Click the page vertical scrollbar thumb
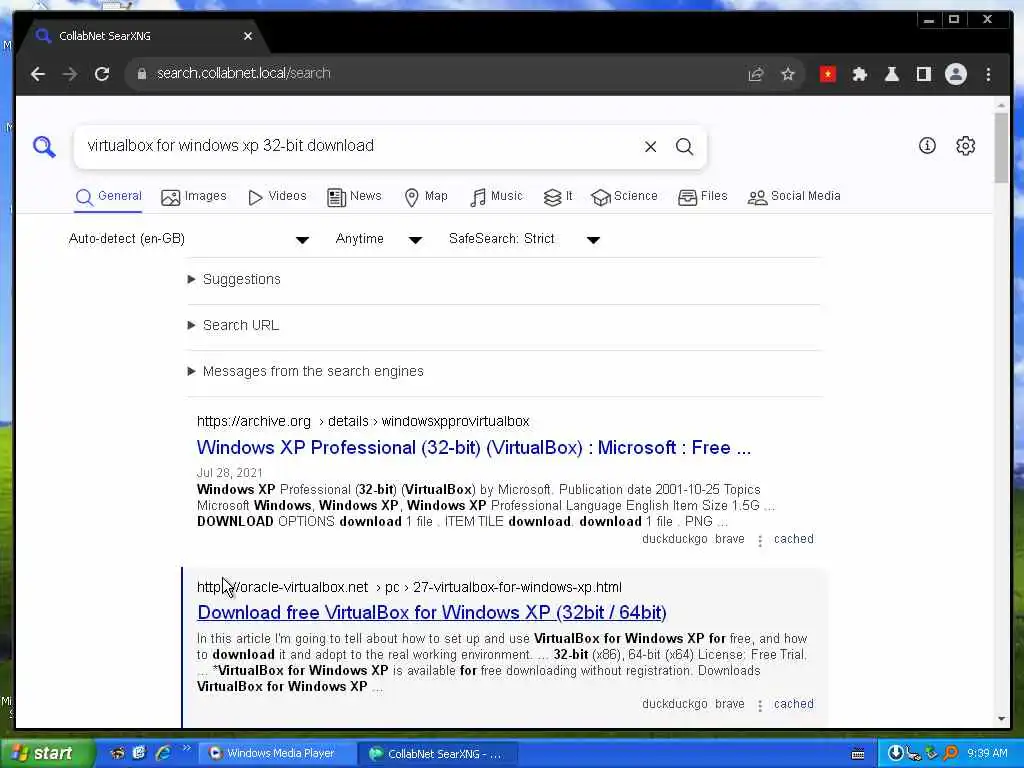The width and height of the screenshot is (1024, 768). 1001,148
